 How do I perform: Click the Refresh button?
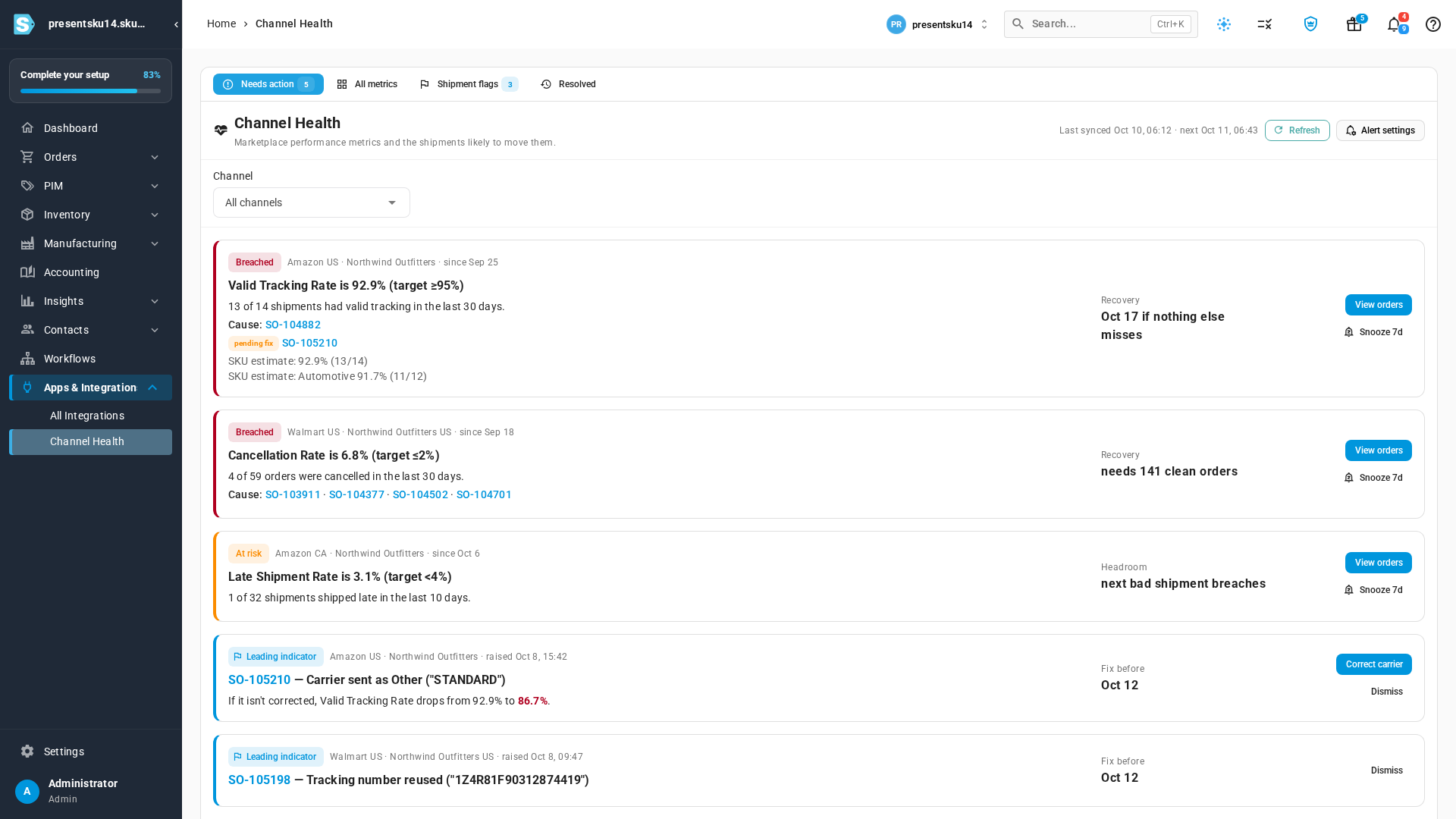point(1297,130)
